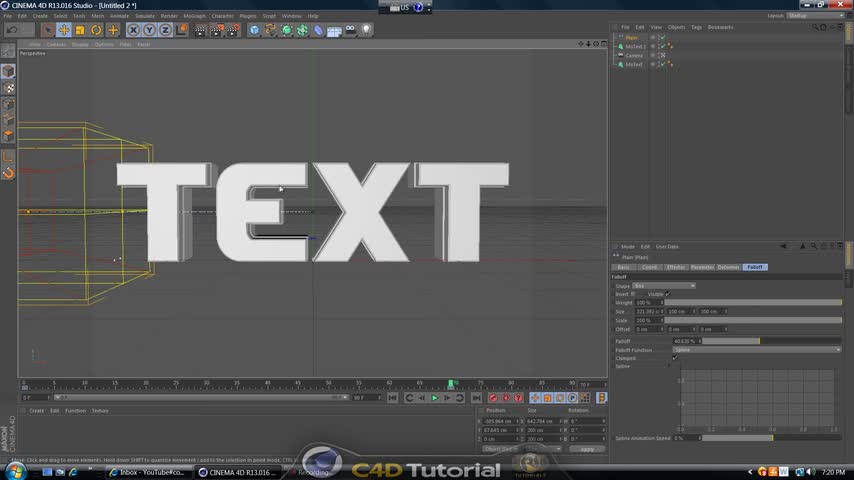Adjust the Falloff percentage slider

click(x=771, y=341)
